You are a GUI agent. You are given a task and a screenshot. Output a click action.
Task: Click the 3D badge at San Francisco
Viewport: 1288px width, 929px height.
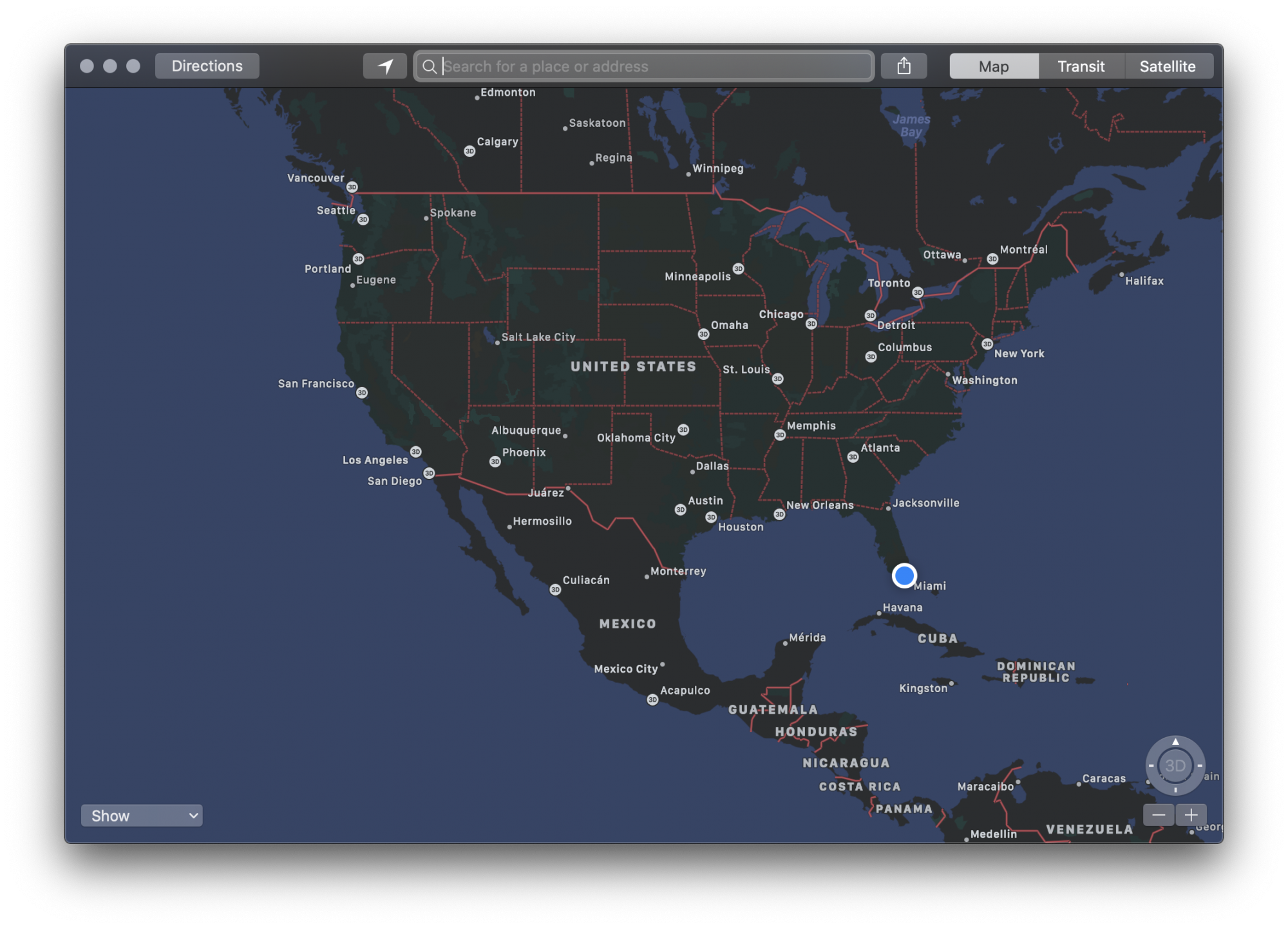(362, 393)
